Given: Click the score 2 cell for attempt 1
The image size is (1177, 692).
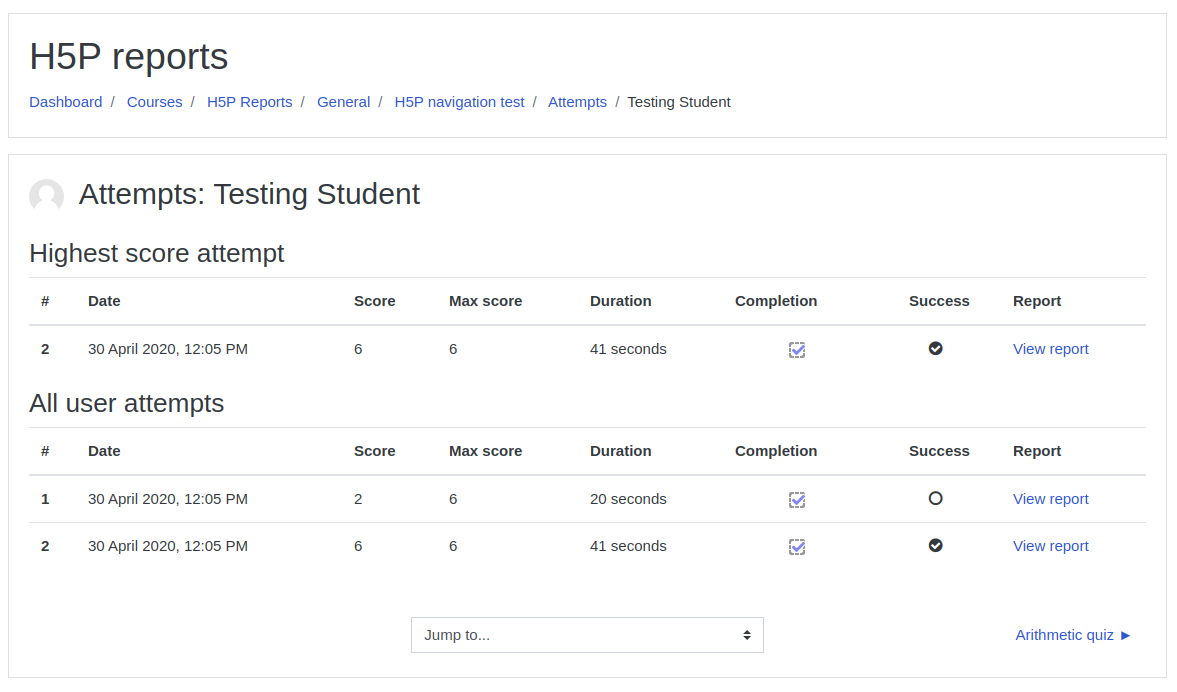Looking at the screenshot, I should tap(358, 499).
